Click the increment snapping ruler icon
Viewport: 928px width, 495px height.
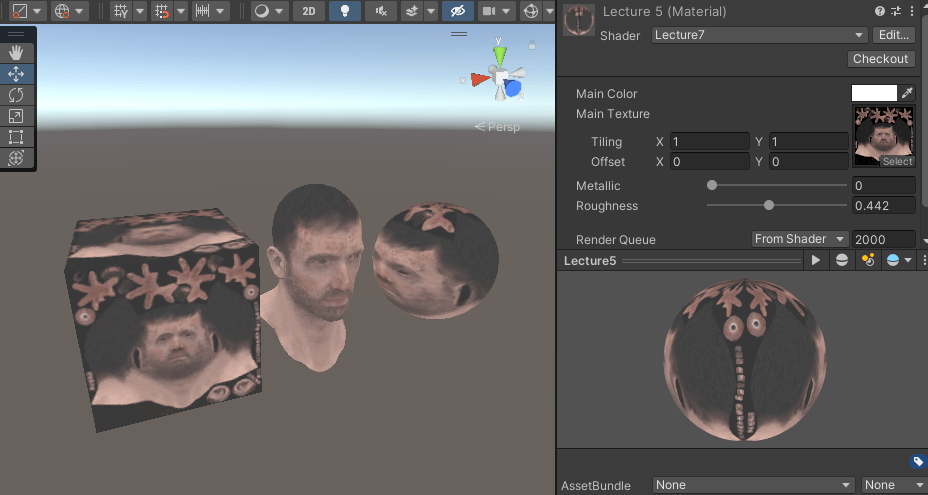tap(202, 11)
